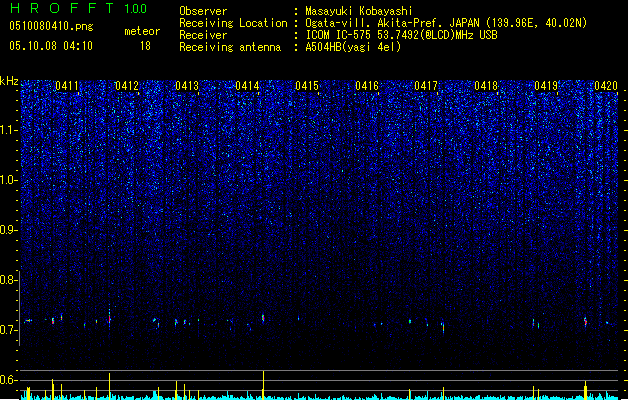
Task: Click the 0418 time marker
Action: [486, 86]
